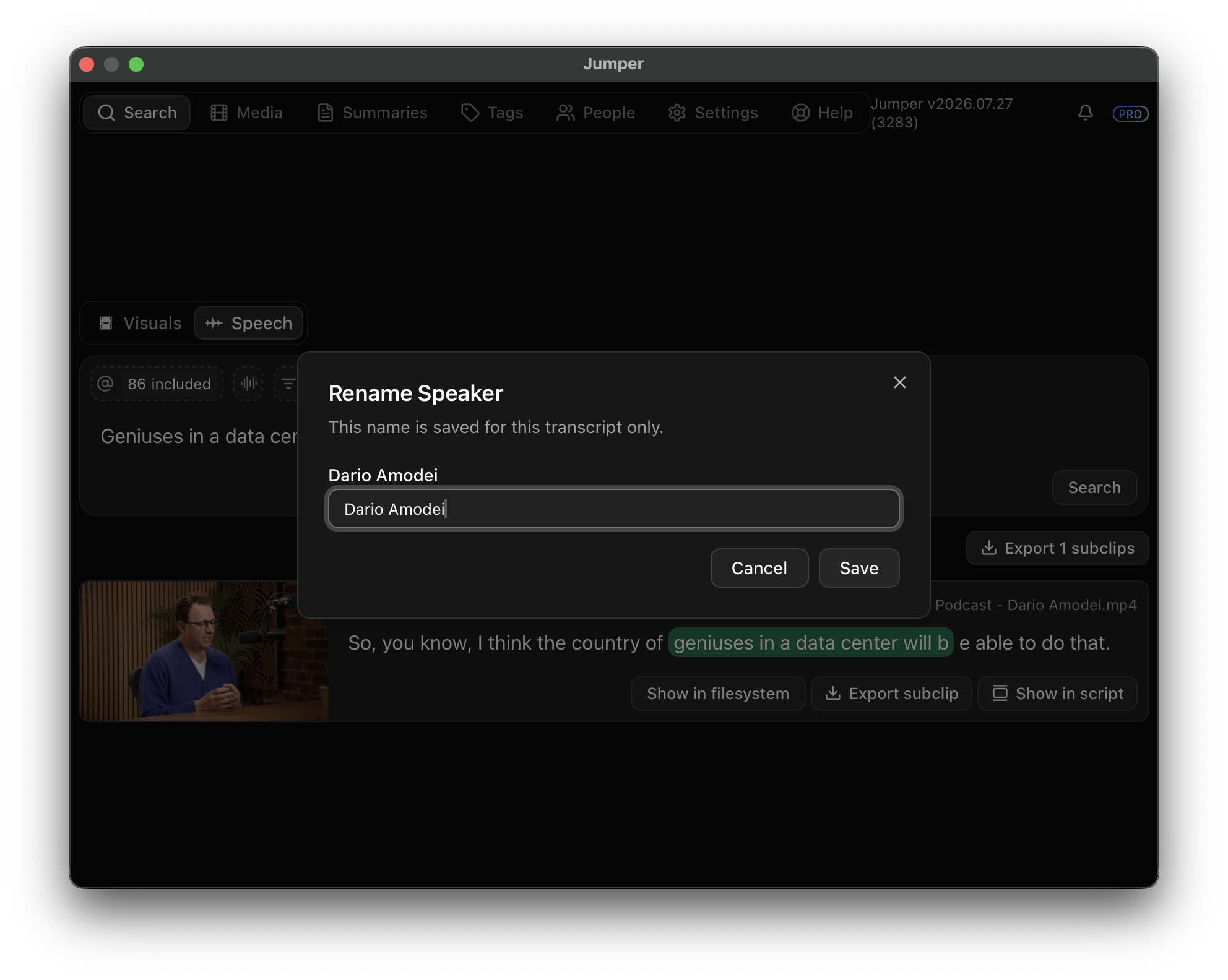Click the film icon on Media tab
The image size is (1228, 980).
tap(219, 113)
